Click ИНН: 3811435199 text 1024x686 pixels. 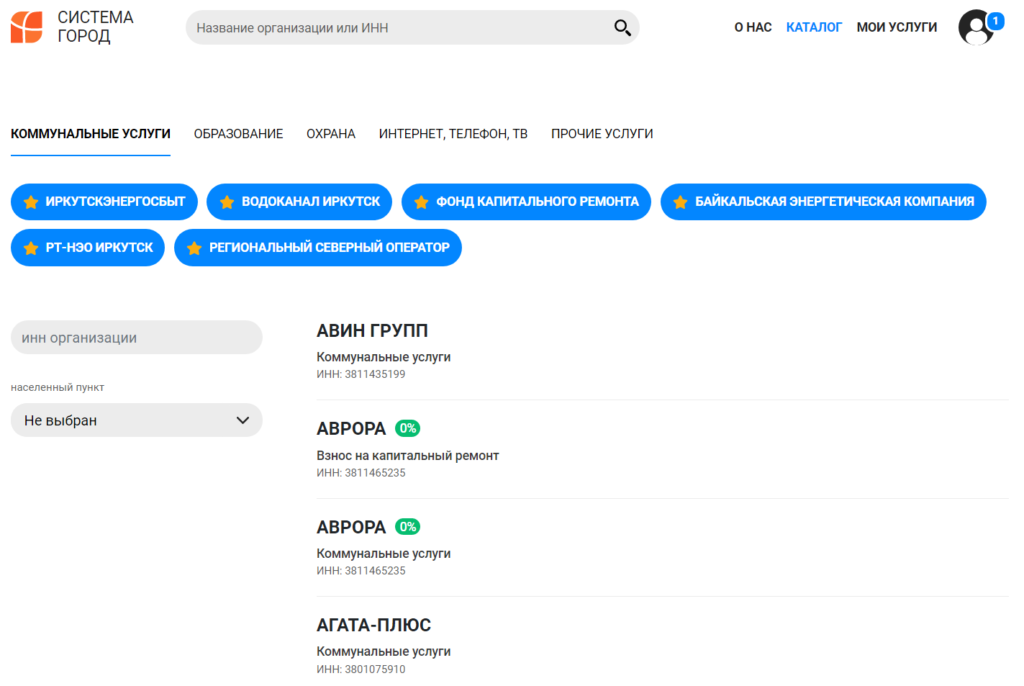pyautogui.click(x=361, y=374)
